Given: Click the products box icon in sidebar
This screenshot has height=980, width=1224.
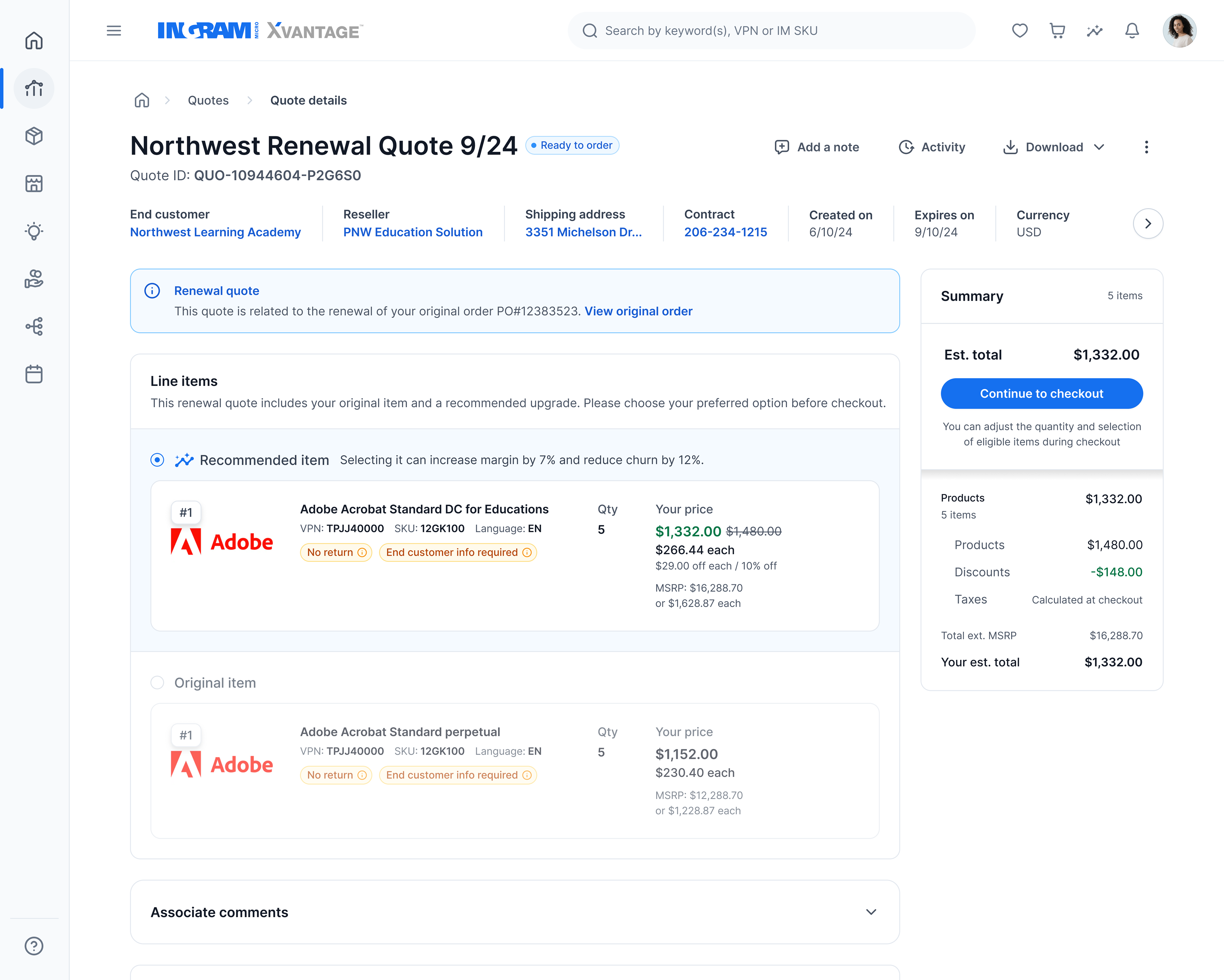Looking at the screenshot, I should pos(34,136).
